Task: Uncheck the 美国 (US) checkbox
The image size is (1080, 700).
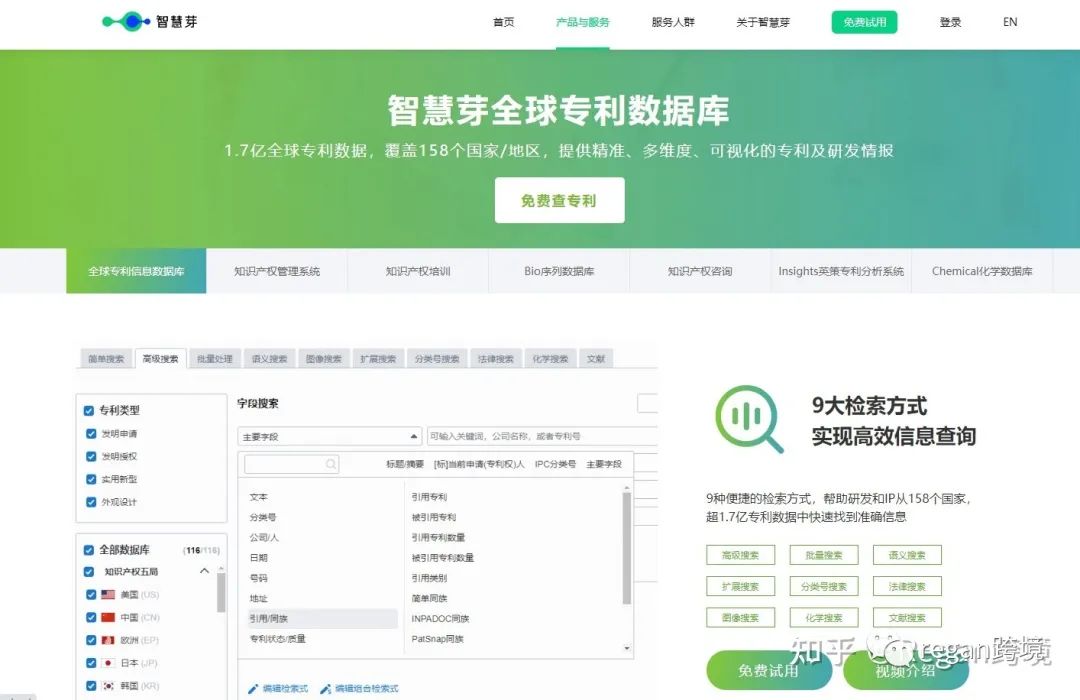Action: coord(91,595)
